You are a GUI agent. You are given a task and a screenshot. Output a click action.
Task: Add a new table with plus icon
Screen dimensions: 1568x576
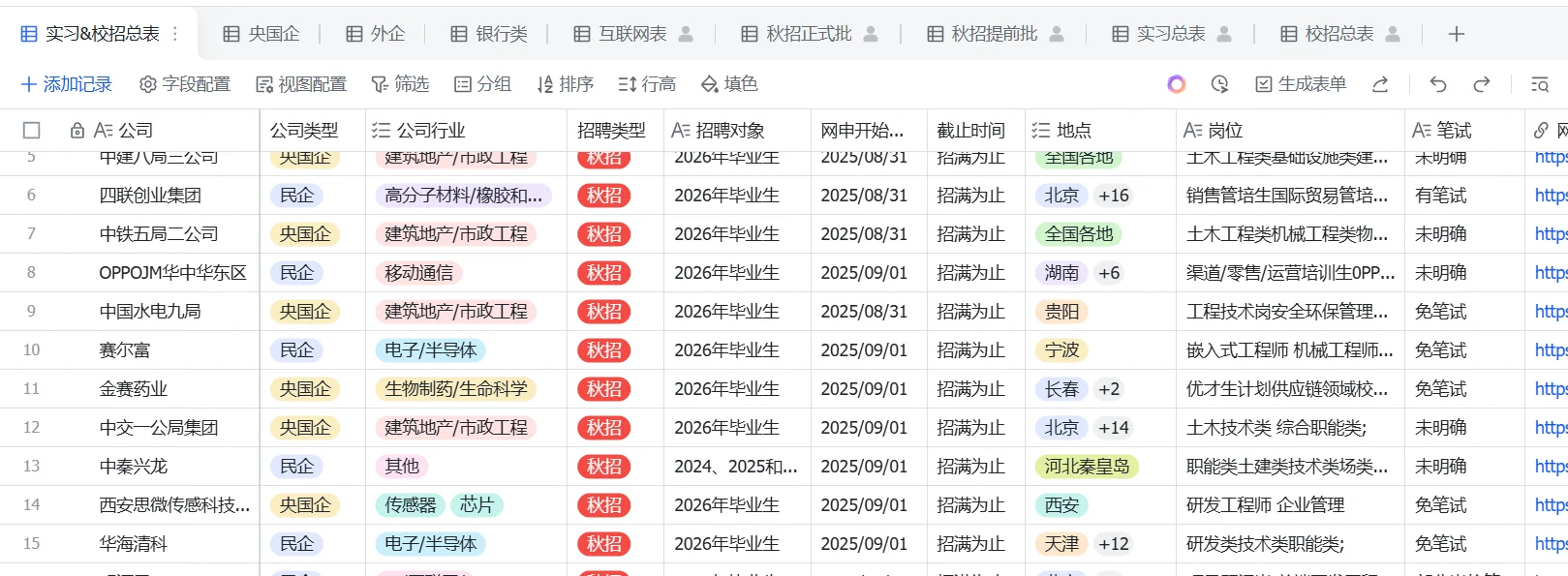click(x=1456, y=34)
